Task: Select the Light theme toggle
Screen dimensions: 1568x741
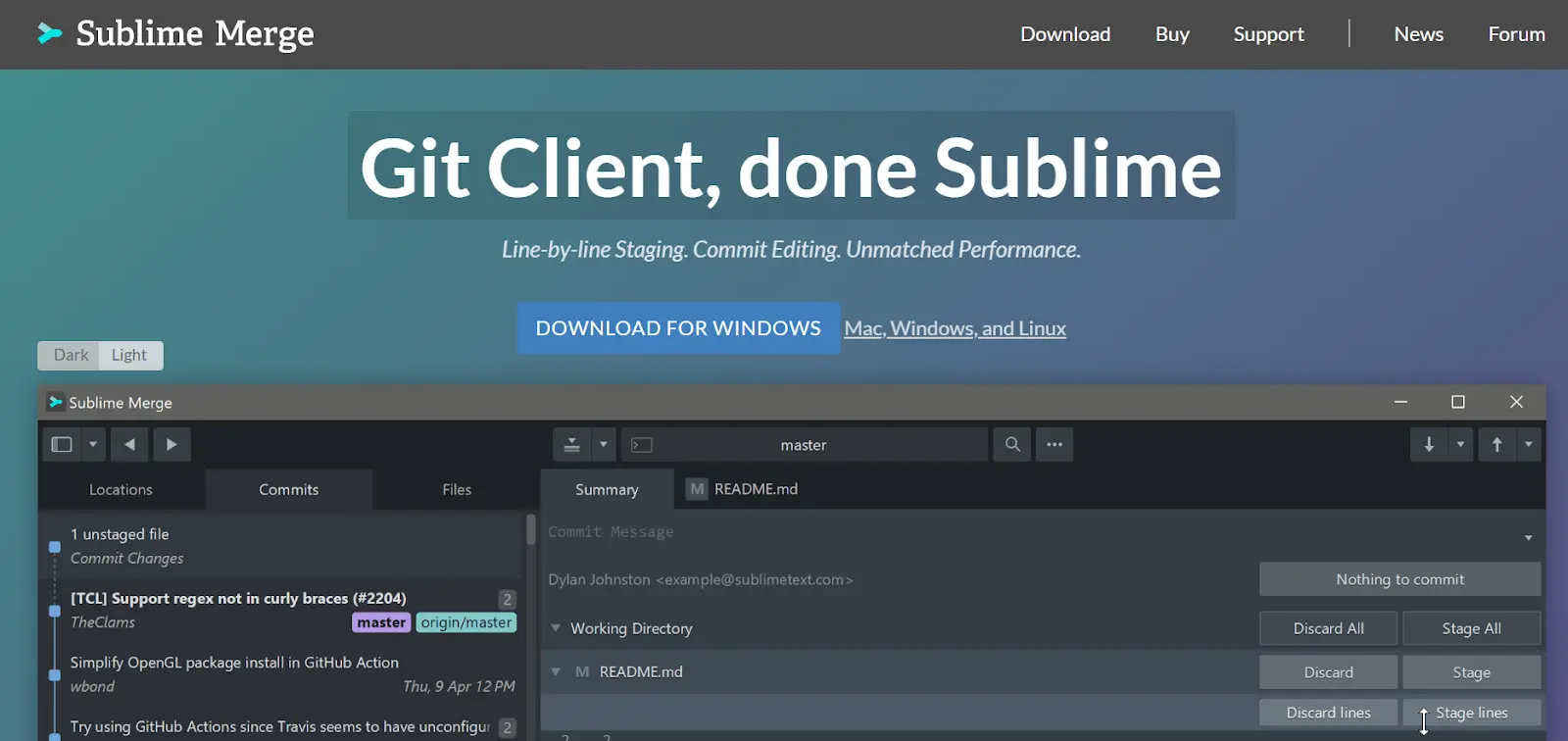Action: click(129, 355)
